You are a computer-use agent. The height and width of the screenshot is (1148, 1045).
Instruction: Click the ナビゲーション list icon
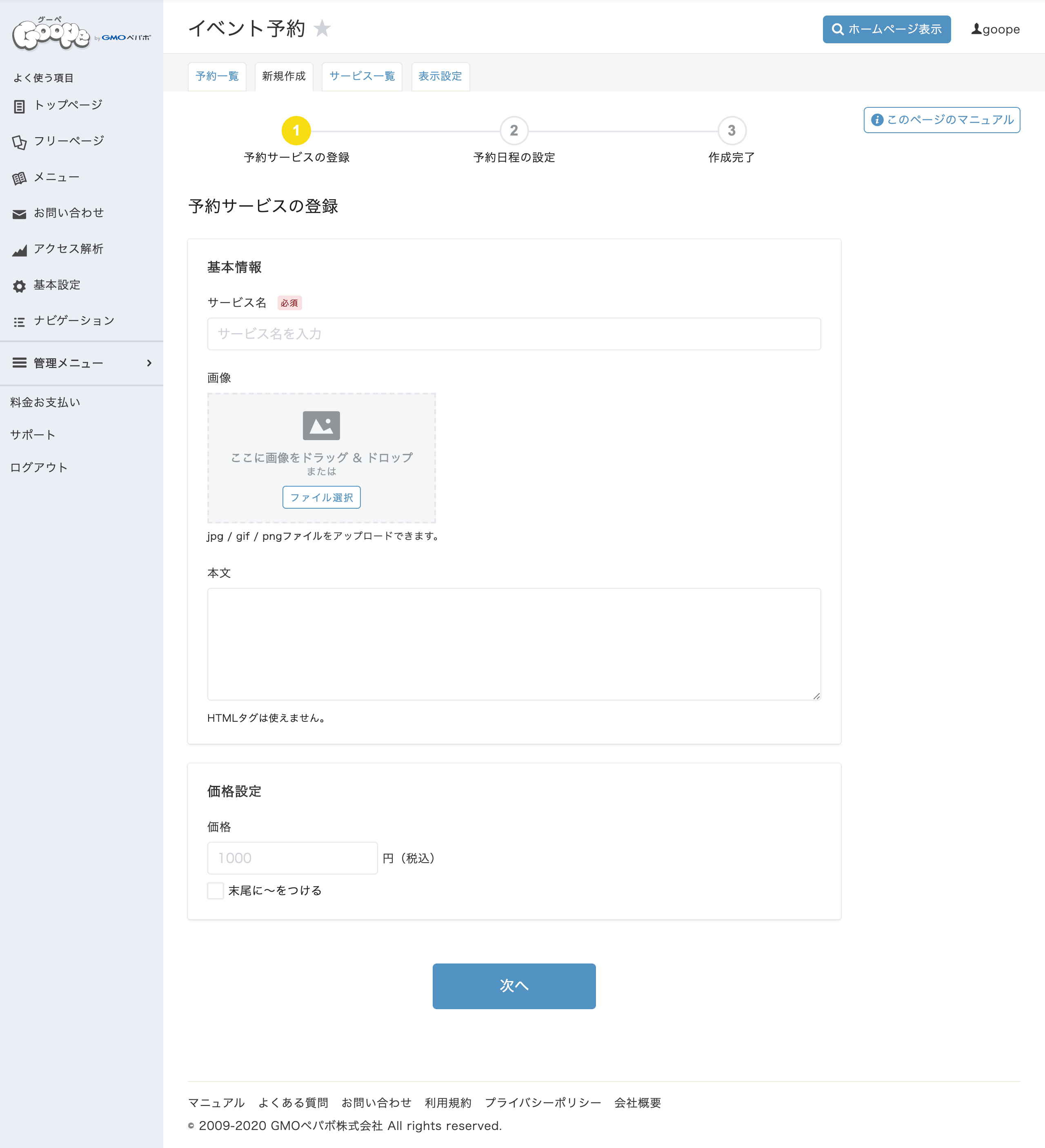19,322
